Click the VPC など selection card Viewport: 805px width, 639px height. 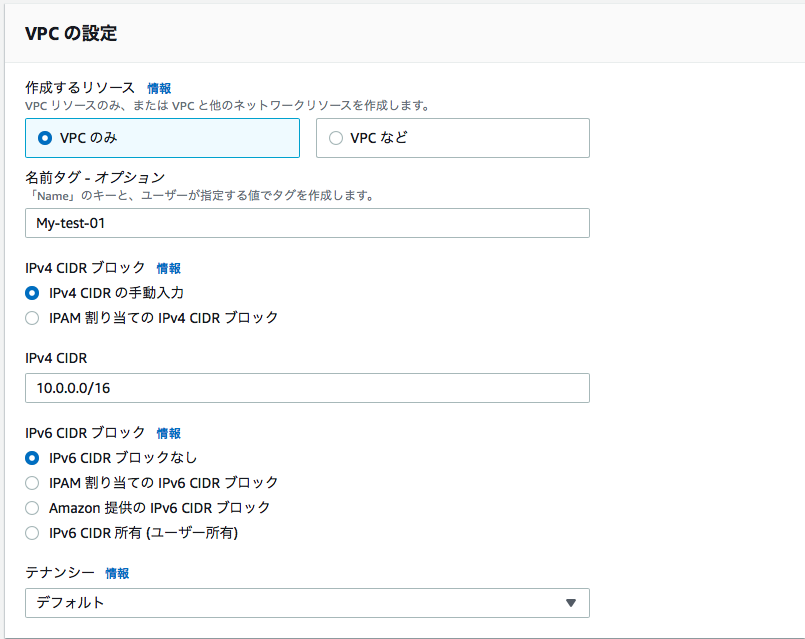[x=452, y=137]
